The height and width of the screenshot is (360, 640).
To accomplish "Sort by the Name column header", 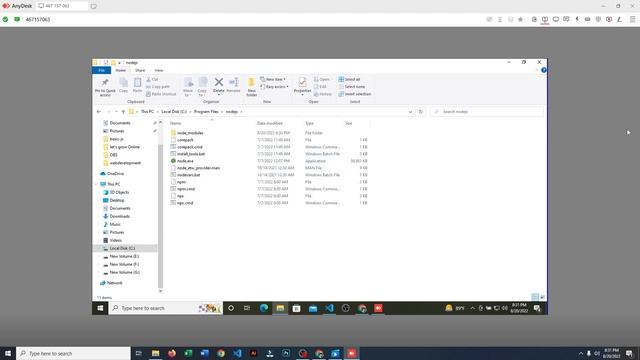I will (x=176, y=123).
